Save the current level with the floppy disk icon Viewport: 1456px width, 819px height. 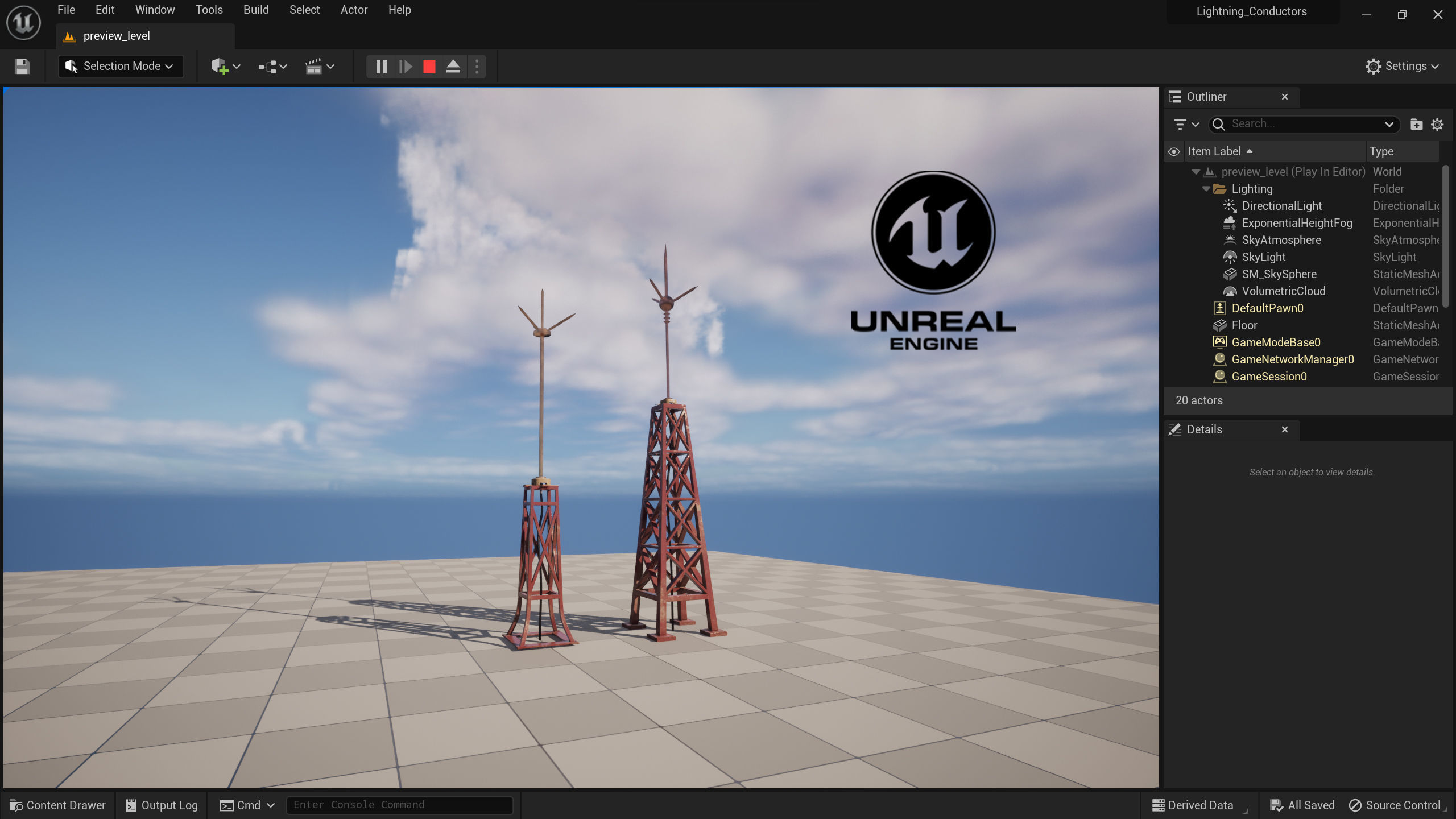coord(22,67)
